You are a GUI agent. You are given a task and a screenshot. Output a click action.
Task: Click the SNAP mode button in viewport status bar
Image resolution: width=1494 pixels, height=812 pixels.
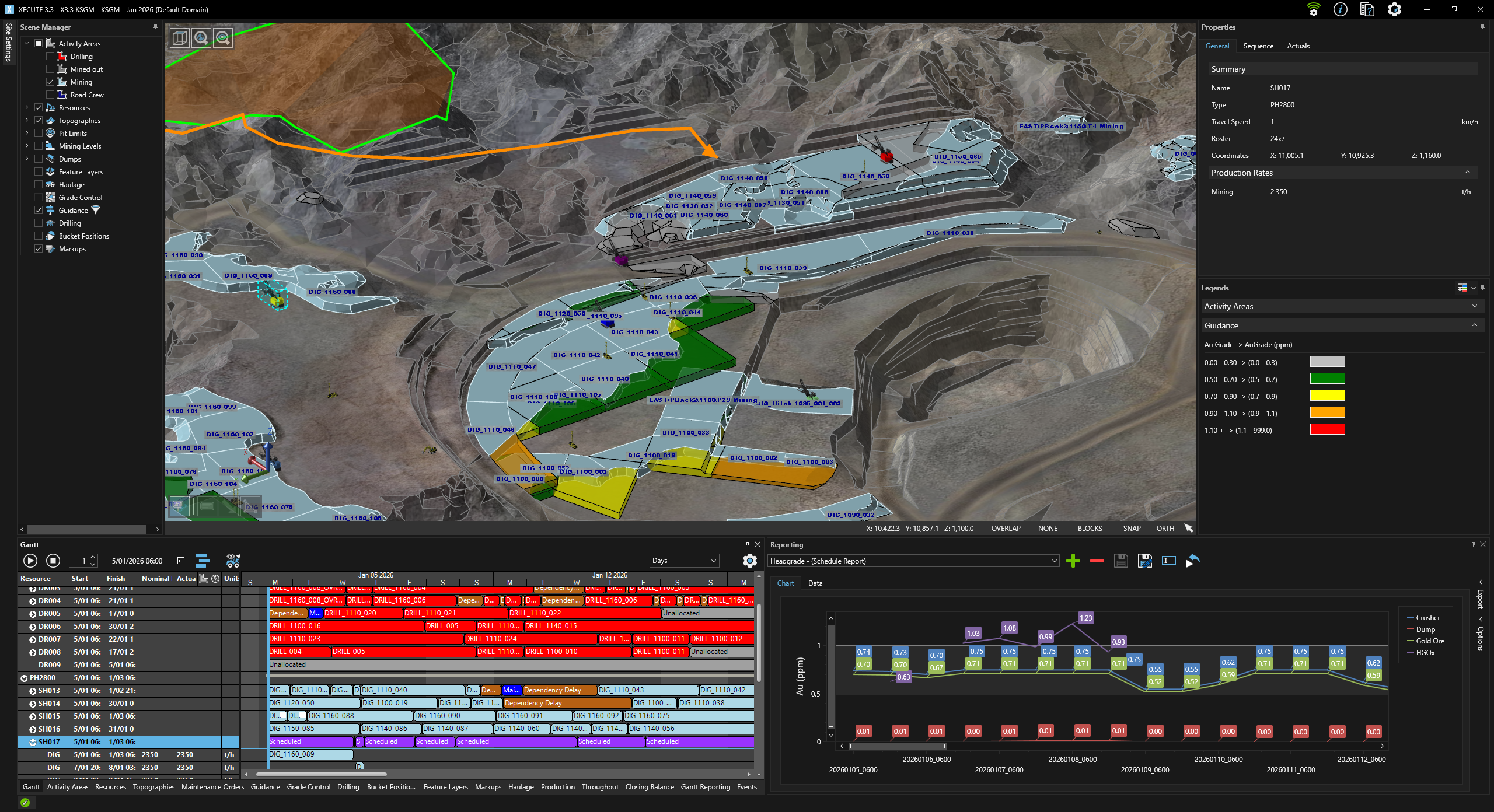[x=1131, y=528]
